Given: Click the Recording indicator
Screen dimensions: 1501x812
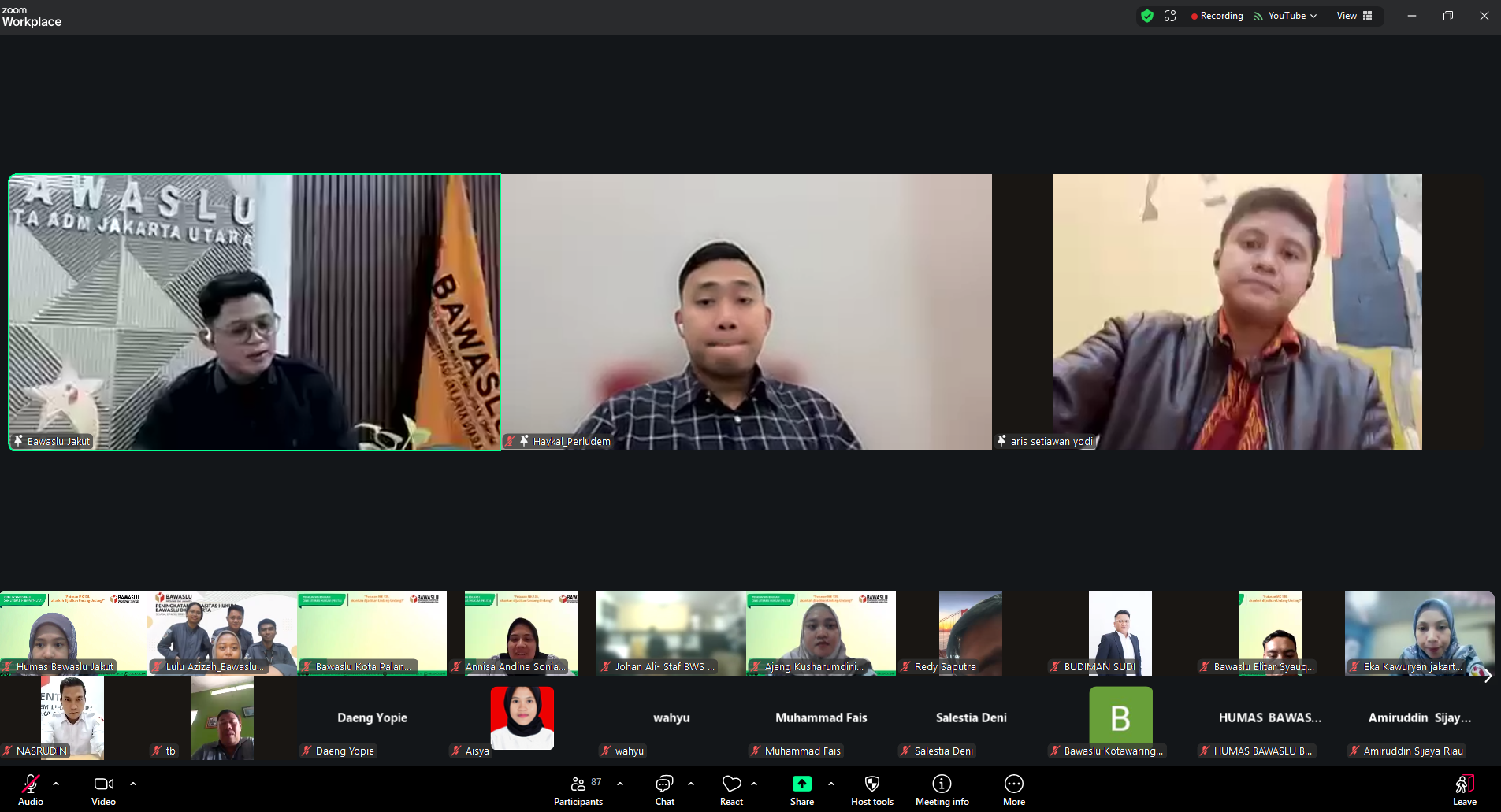Looking at the screenshot, I should [x=1217, y=16].
